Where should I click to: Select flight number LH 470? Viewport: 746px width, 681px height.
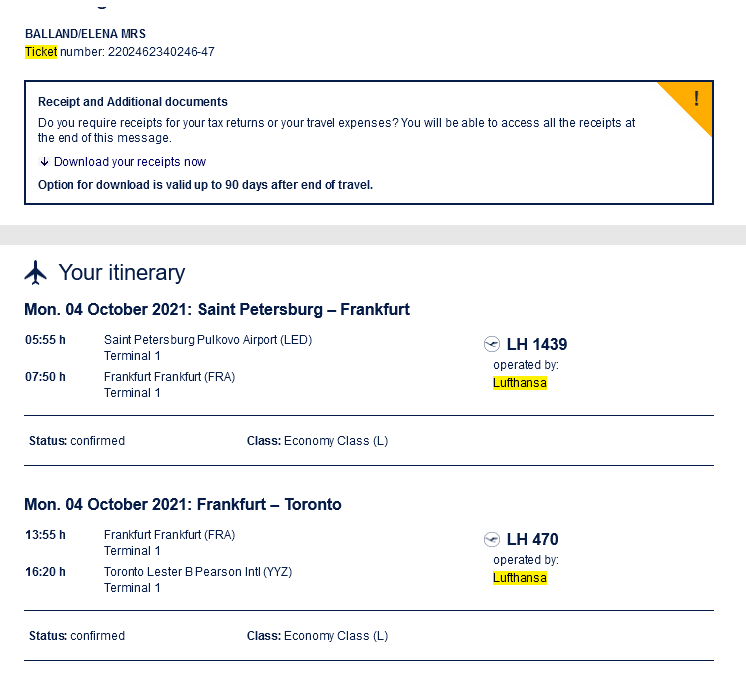pyautogui.click(x=532, y=539)
